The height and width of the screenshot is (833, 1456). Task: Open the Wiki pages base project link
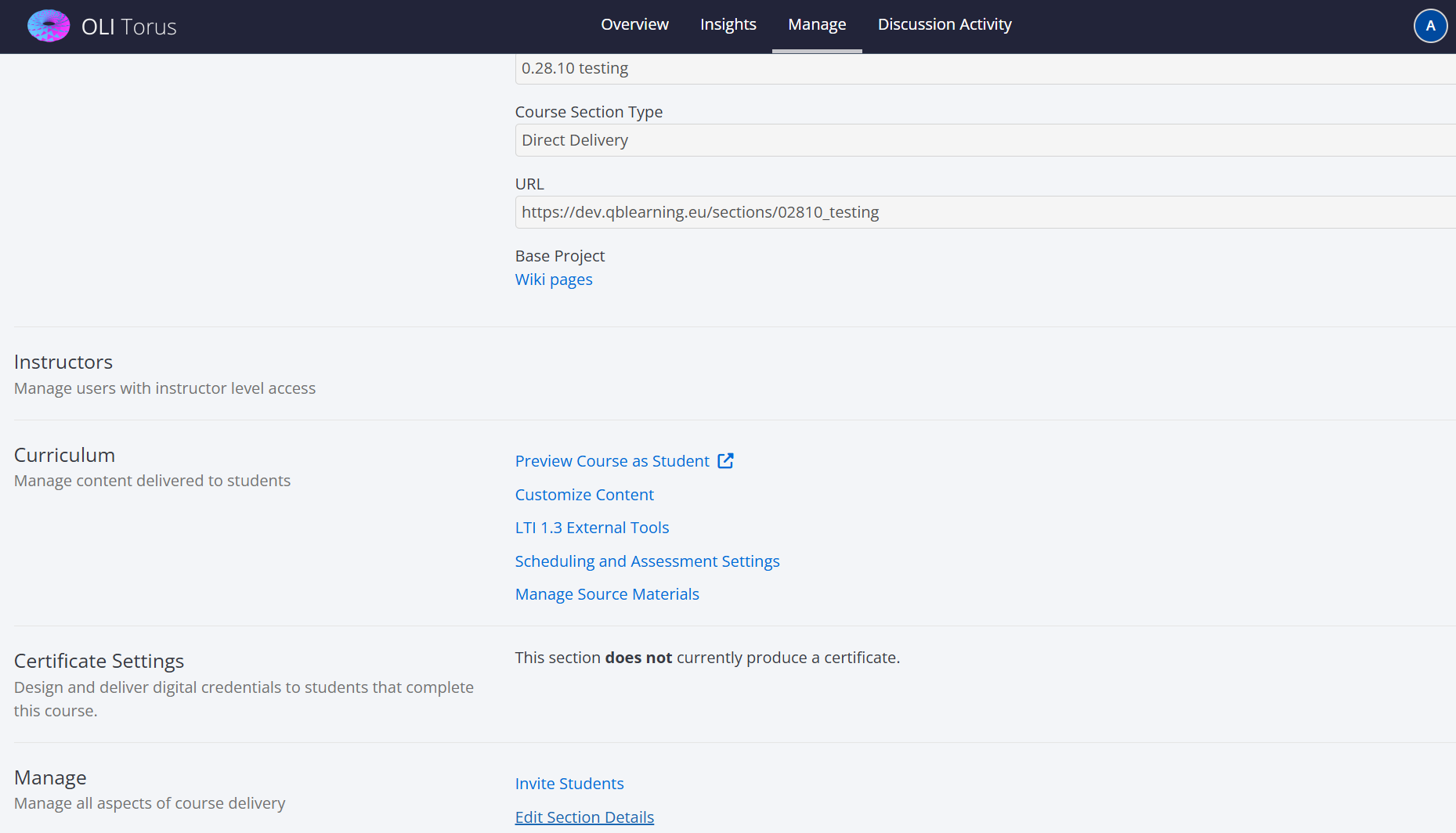(x=553, y=279)
